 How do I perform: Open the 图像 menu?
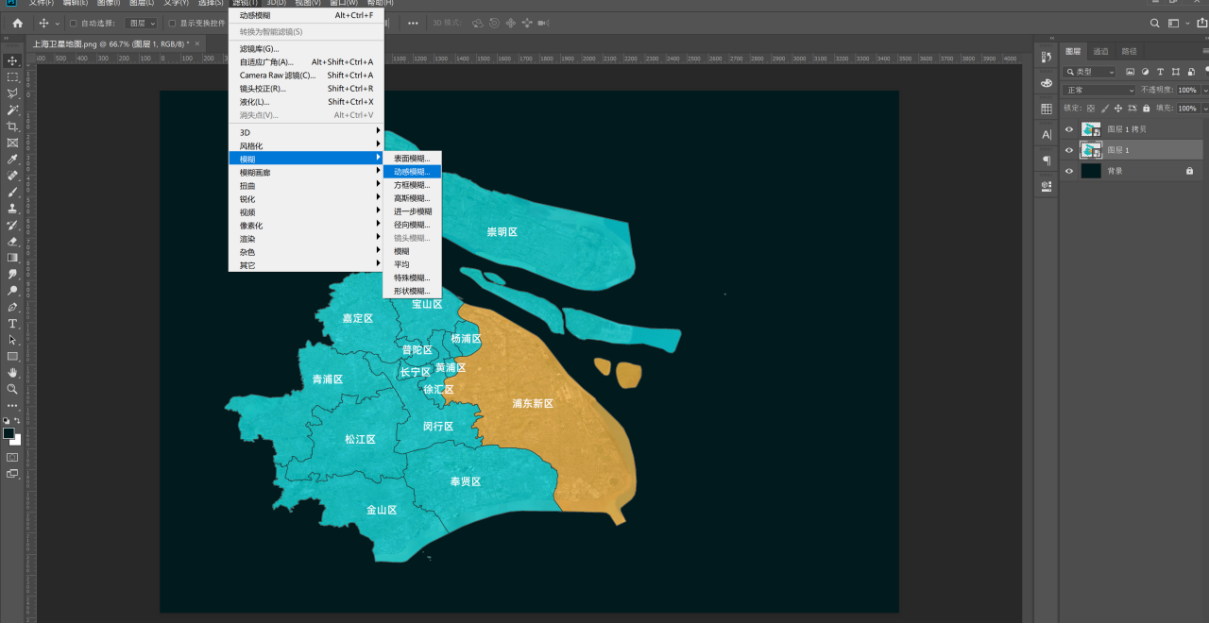click(107, 5)
